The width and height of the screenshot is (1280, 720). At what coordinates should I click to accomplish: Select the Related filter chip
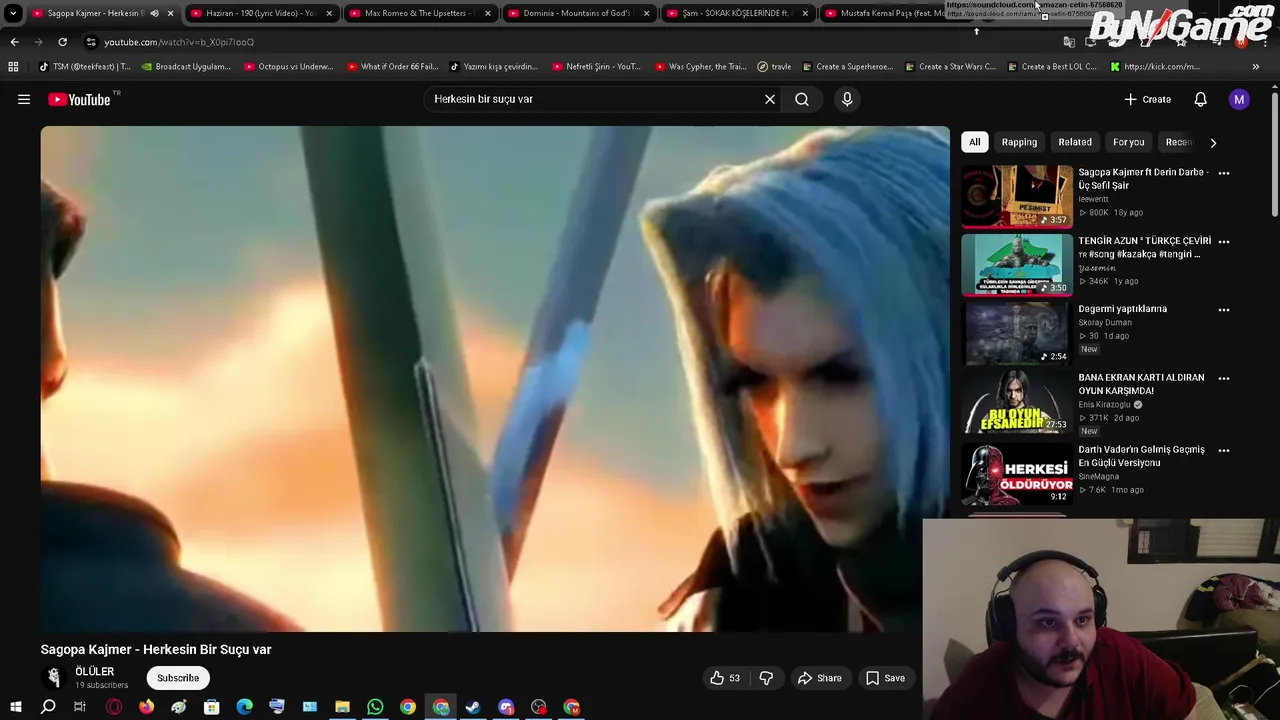pyautogui.click(x=1075, y=142)
